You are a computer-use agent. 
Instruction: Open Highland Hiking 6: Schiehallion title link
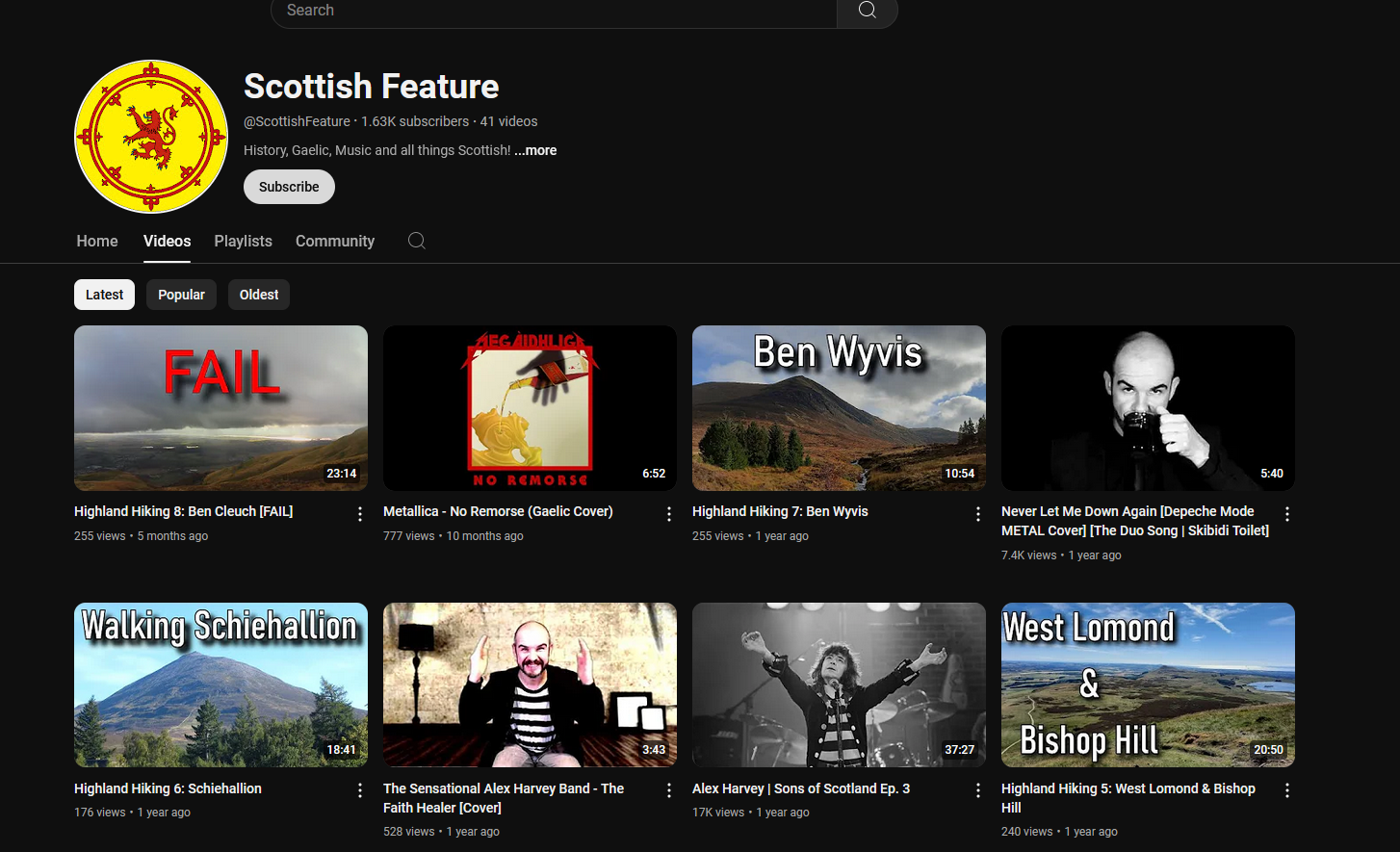pos(168,788)
